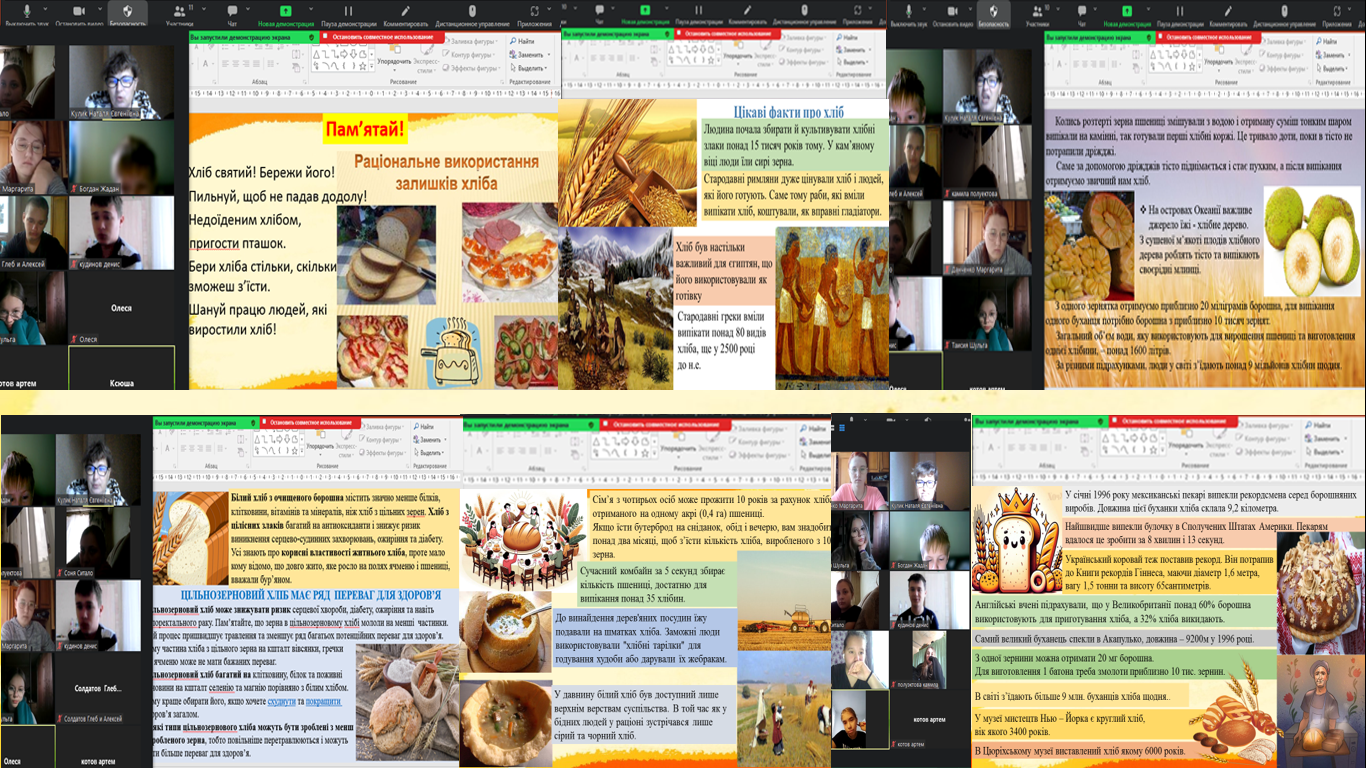Open Эффекты фигуры above Пам'ятай! slide
Viewport: 1366px width, 768px height.
pyautogui.click(x=470, y=69)
